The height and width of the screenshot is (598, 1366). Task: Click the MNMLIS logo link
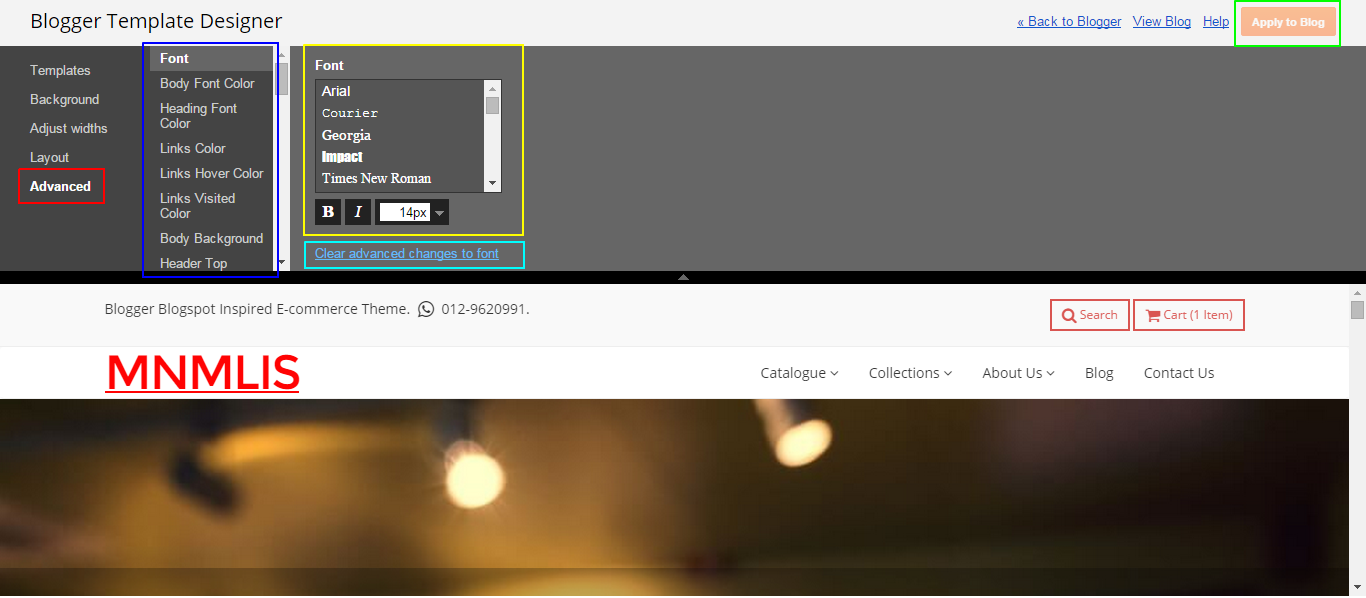tap(203, 373)
